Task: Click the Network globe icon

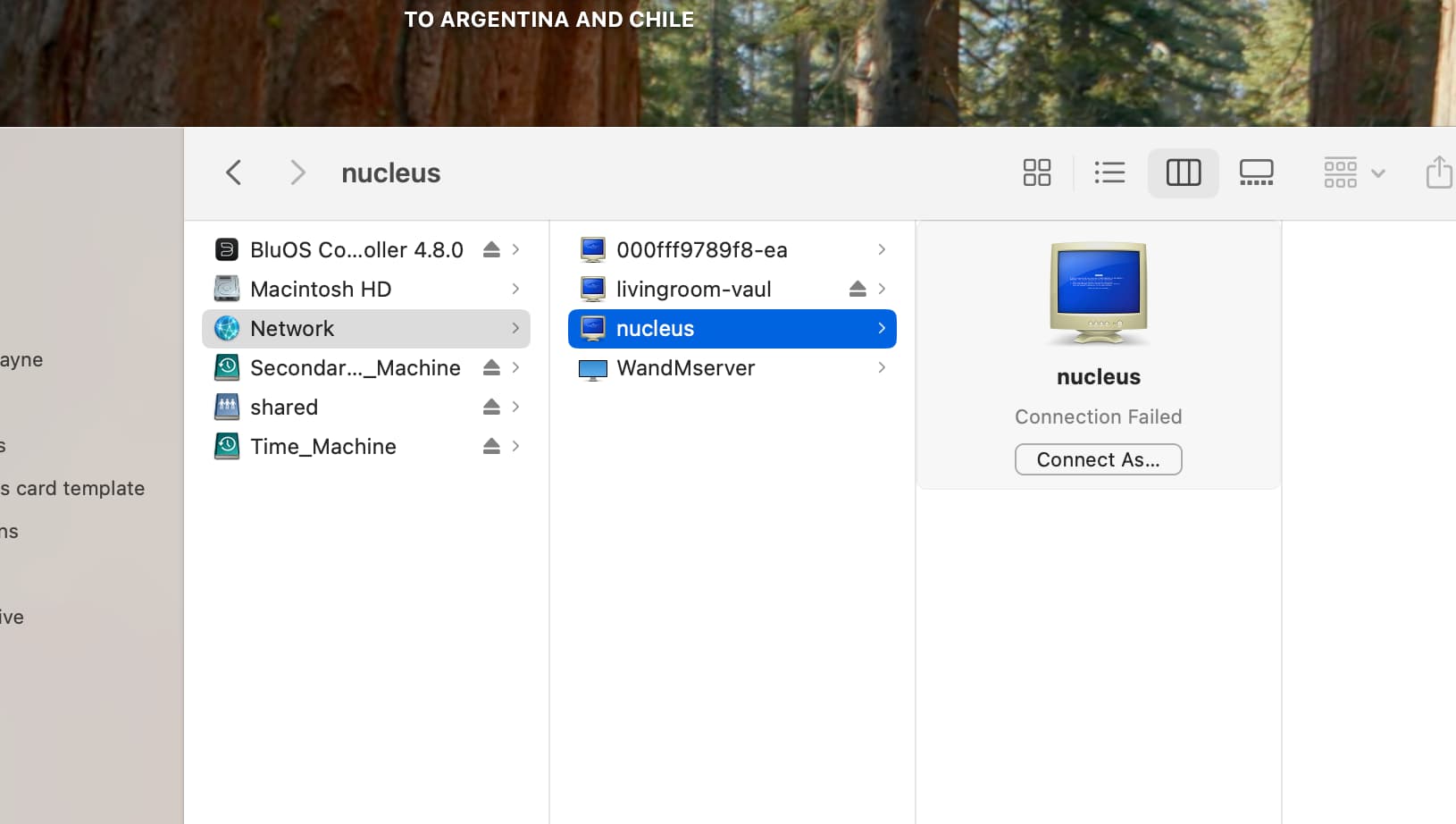Action: click(227, 328)
